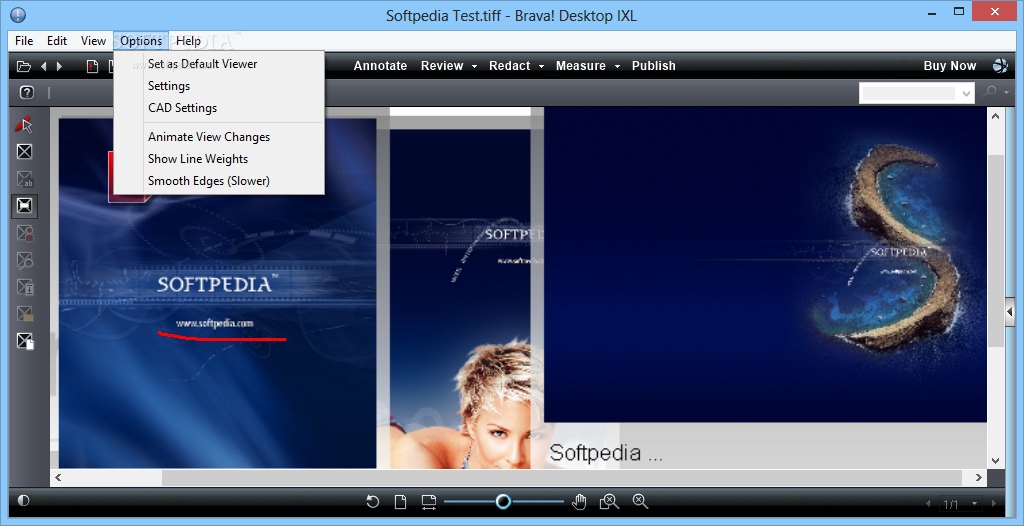Click the vertical scrollbar thumb
Screen dimensions: 1024x526
(995, 250)
